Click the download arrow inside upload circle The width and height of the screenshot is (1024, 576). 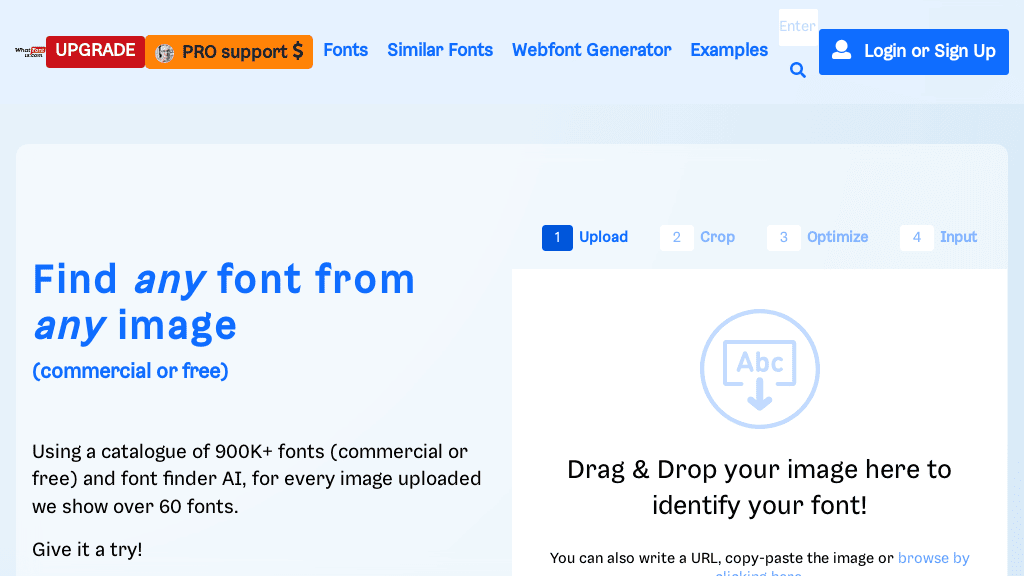tap(759, 392)
